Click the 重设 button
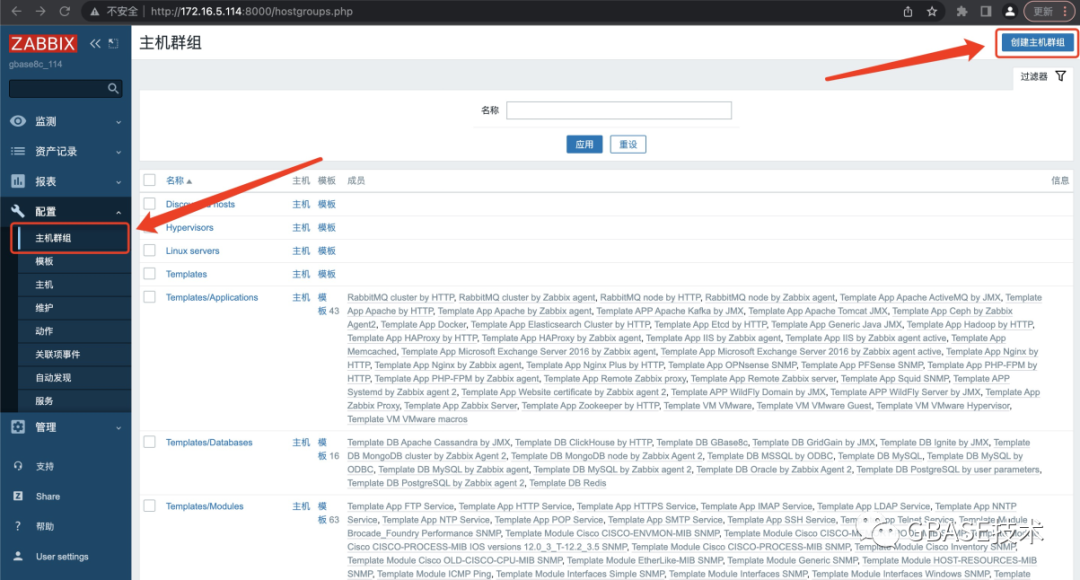Image resolution: width=1080 pixels, height=580 pixels. pyautogui.click(x=627, y=145)
